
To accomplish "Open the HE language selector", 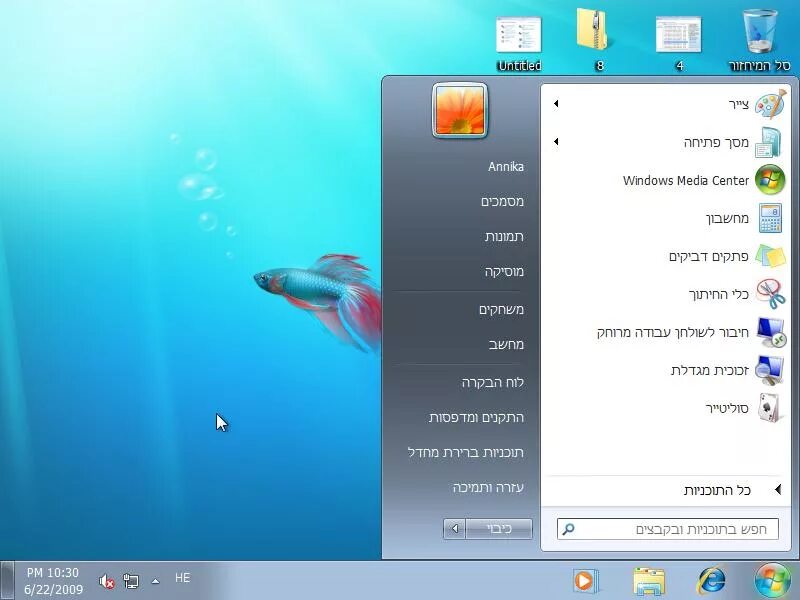I will (183, 578).
